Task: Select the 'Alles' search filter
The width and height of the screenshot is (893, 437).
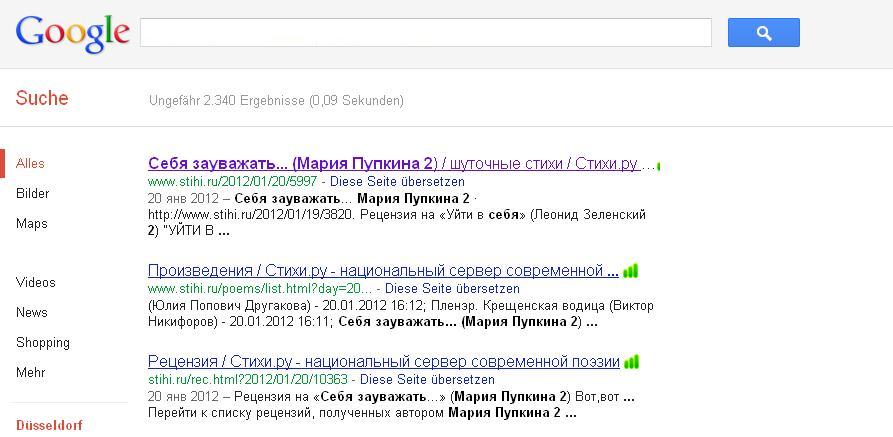Action: pos(30,164)
